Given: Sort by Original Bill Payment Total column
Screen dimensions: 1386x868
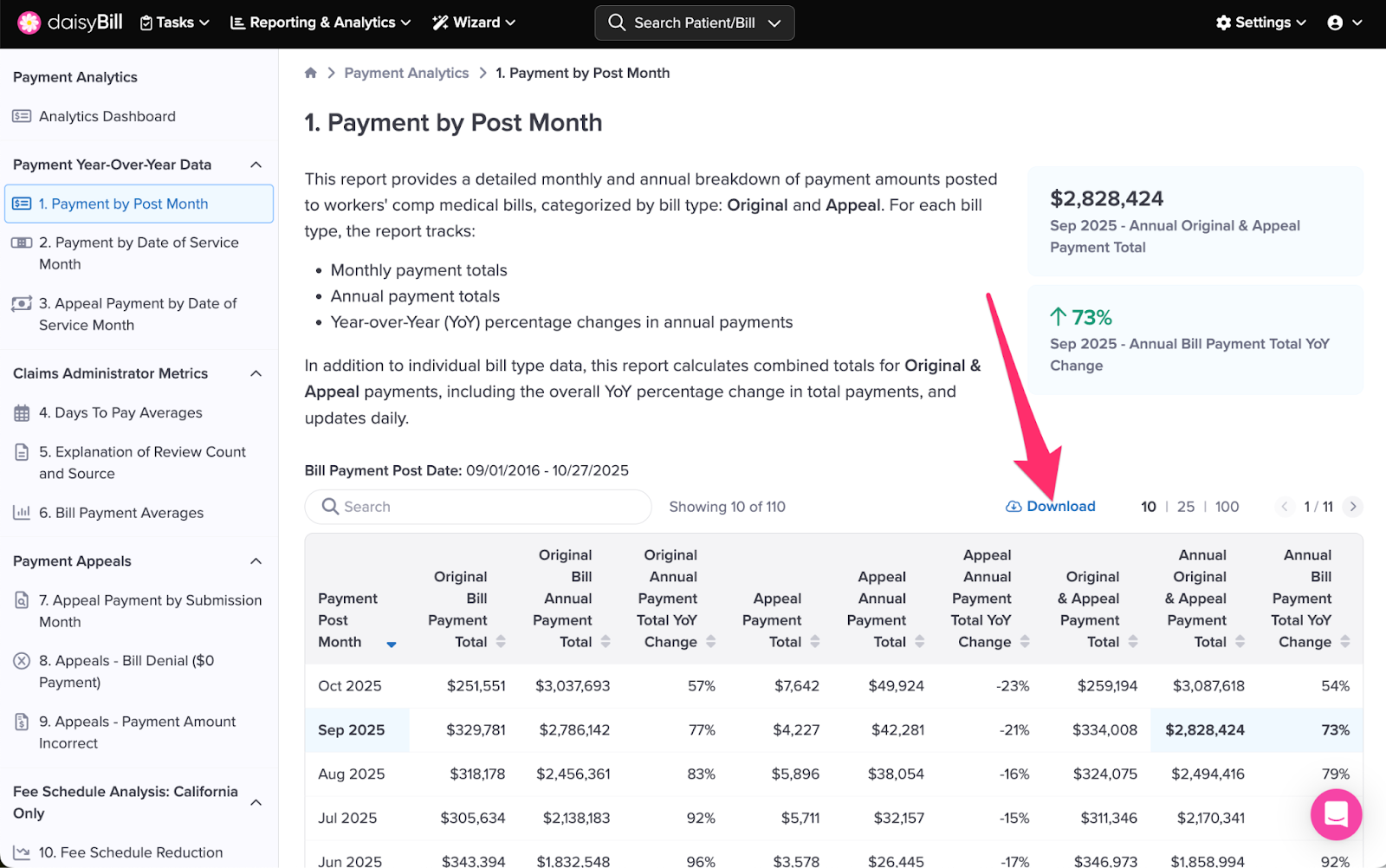Looking at the screenshot, I should pyautogui.click(x=501, y=642).
